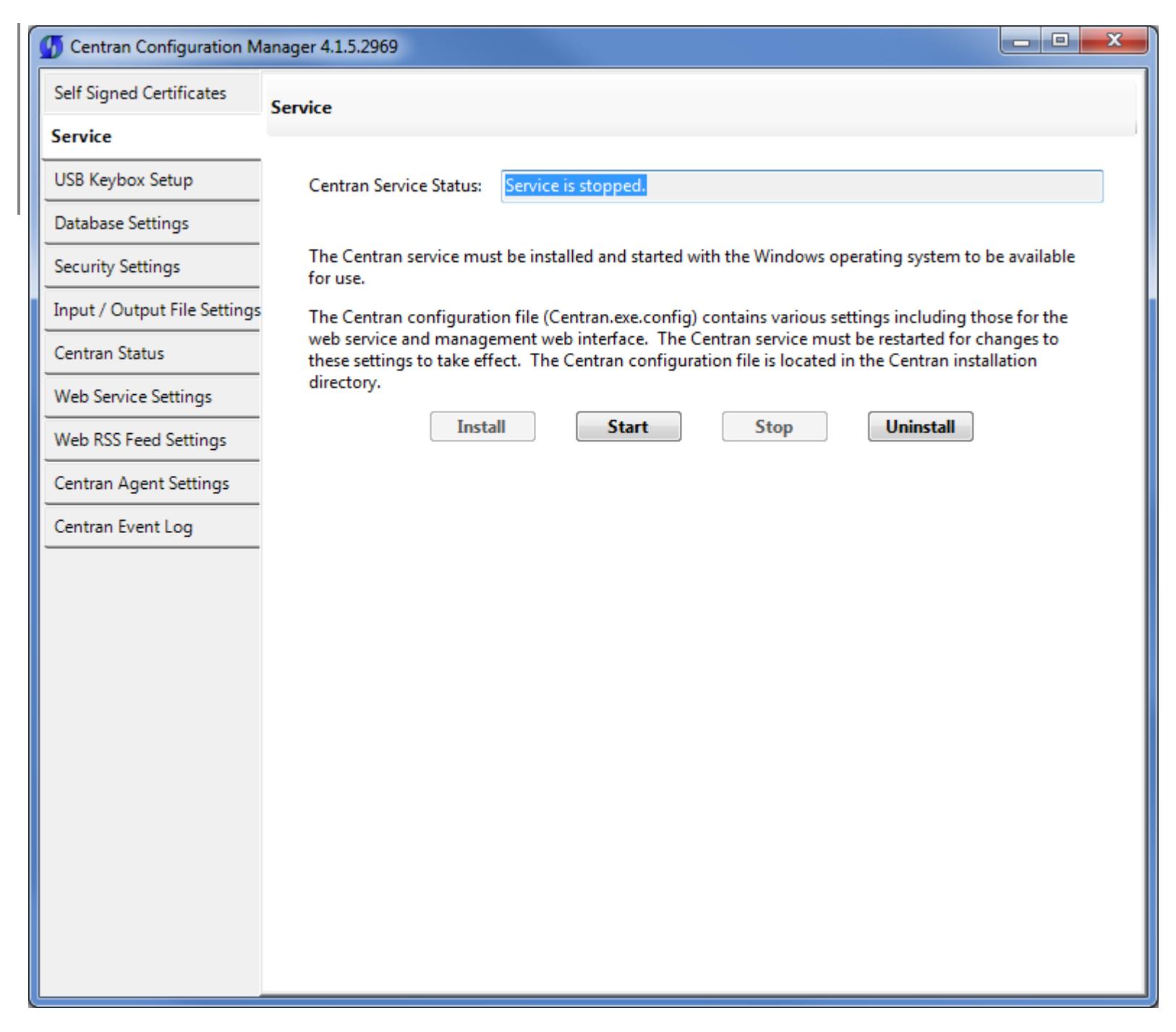The height and width of the screenshot is (1032, 1176).
Task: Open the Database Settings tab
Action: point(151,223)
